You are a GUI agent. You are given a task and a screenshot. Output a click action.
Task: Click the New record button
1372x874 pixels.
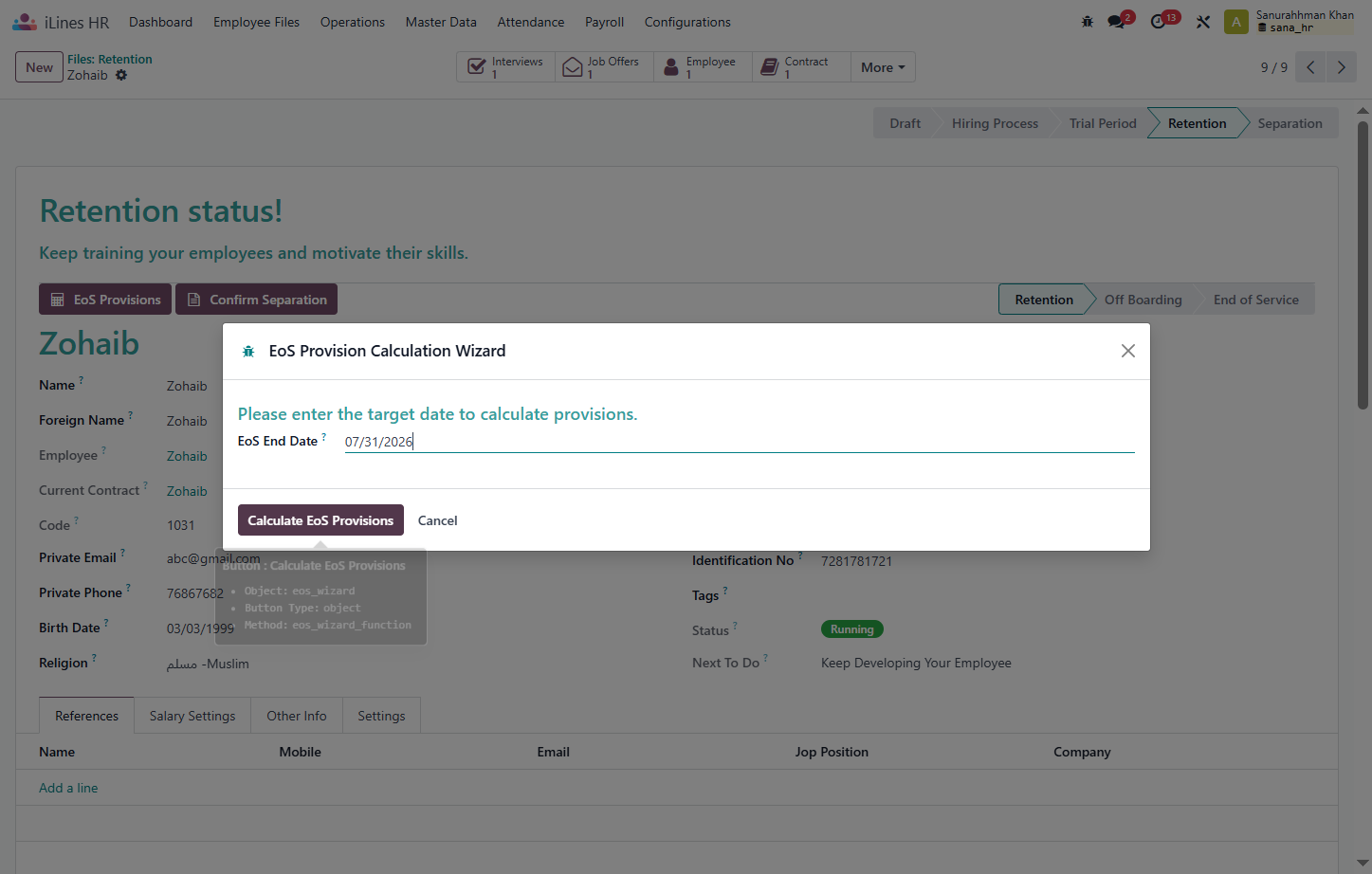click(x=39, y=67)
